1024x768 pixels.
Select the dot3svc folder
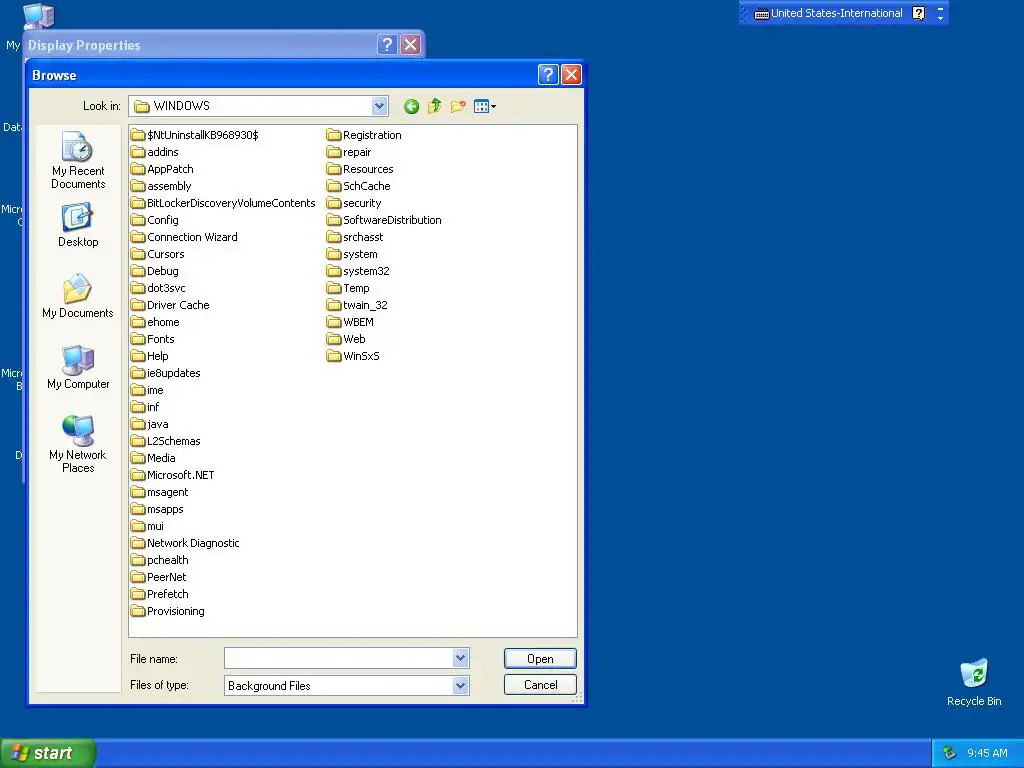(x=158, y=288)
